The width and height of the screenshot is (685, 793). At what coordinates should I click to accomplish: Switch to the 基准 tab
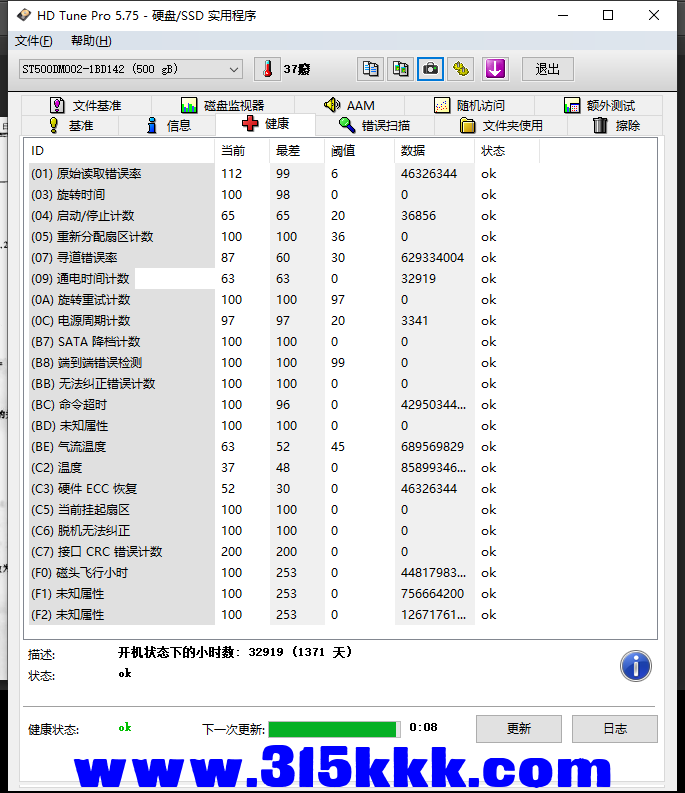point(70,125)
